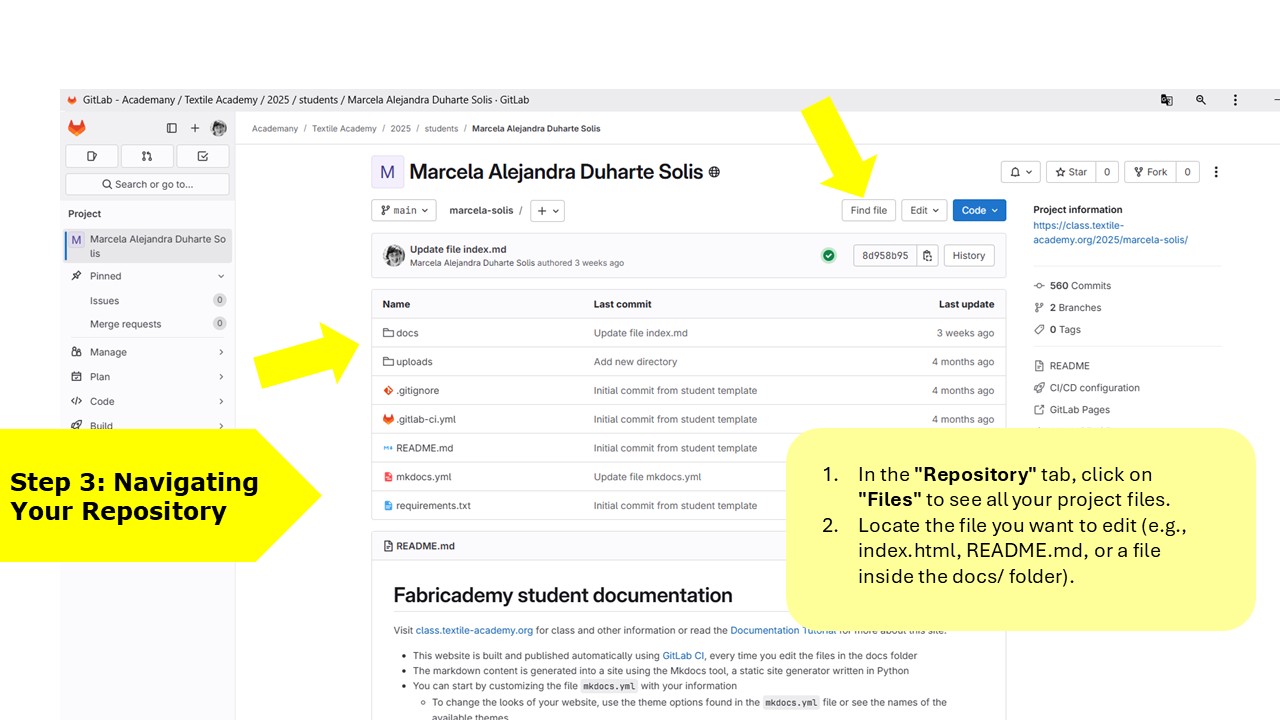This screenshot has height=720, width=1280.
Task: Open the notification bell dropdown
Action: (1021, 172)
